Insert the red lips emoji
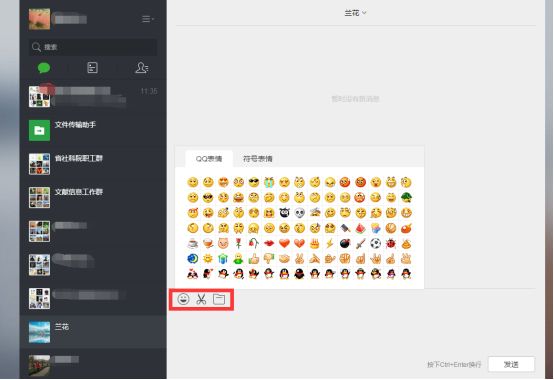Image resolution: width=554 pixels, height=380 pixels. coord(269,243)
